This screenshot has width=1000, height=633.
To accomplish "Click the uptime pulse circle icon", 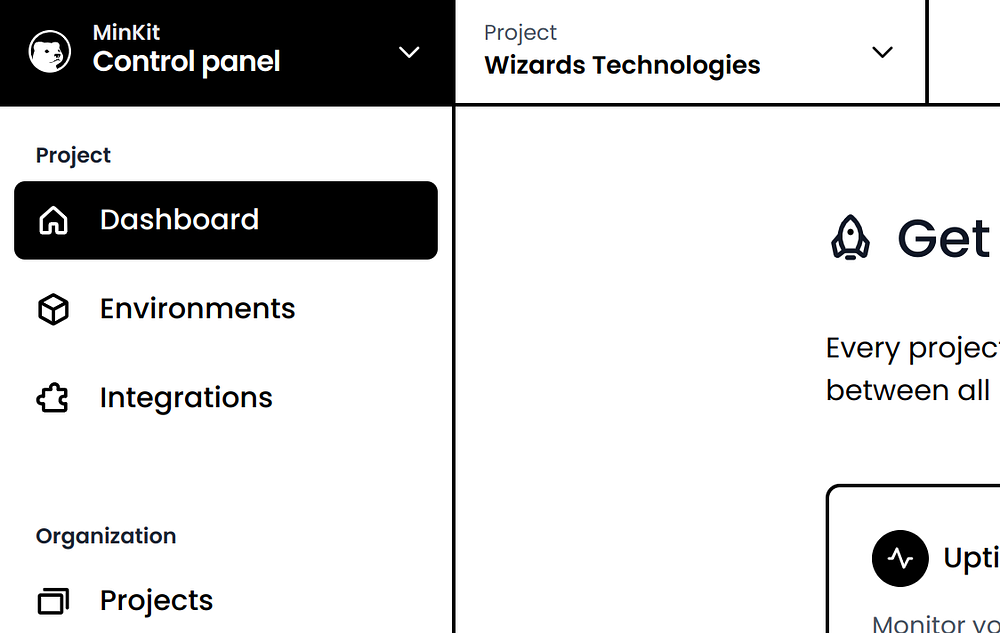I will click(x=900, y=558).
